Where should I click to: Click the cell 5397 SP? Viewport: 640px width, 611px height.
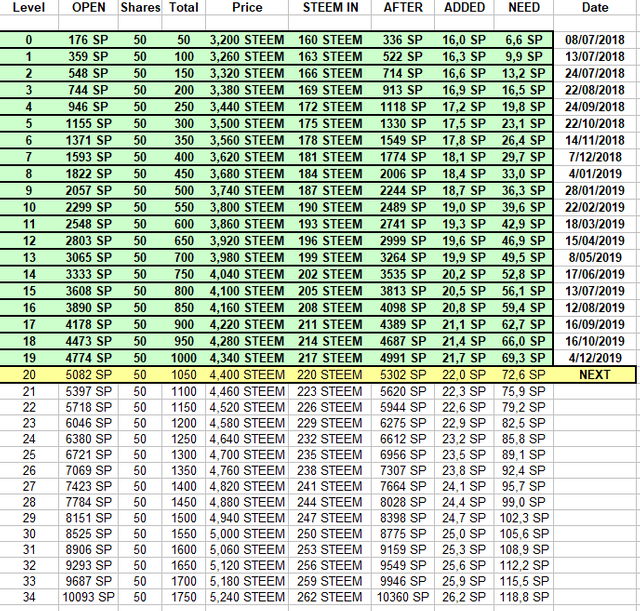click(x=89, y=392)
